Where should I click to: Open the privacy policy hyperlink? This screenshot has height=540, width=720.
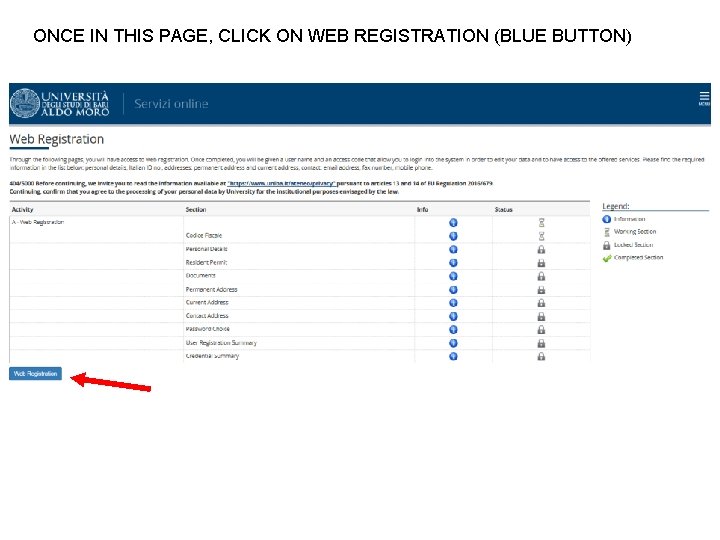click(281, 183)
